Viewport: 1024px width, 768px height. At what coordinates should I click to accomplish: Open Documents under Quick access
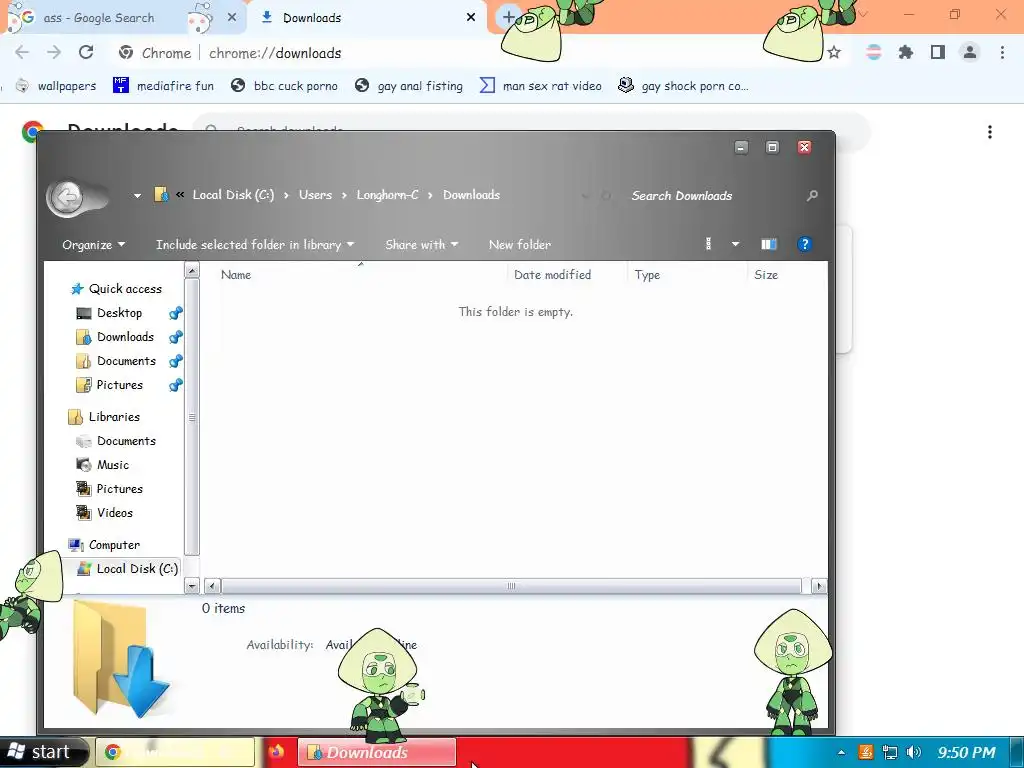coord(116,361)
